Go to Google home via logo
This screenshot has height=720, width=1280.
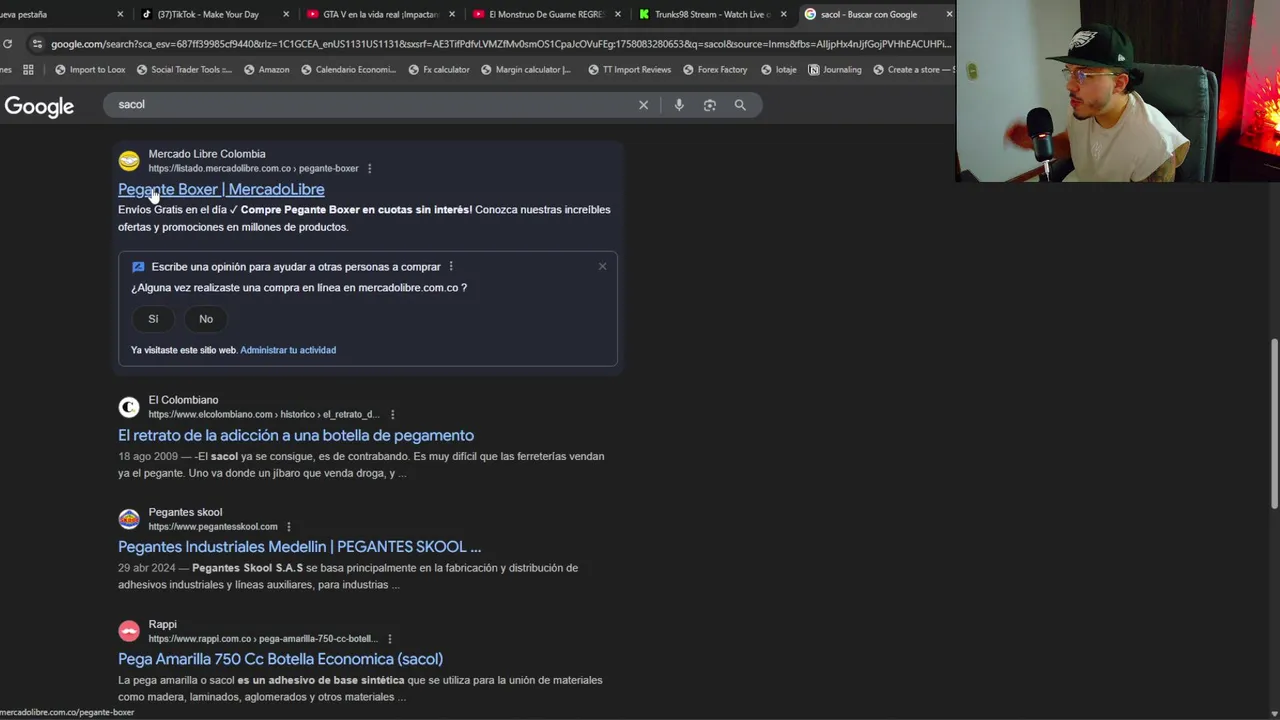pos(39,106)
